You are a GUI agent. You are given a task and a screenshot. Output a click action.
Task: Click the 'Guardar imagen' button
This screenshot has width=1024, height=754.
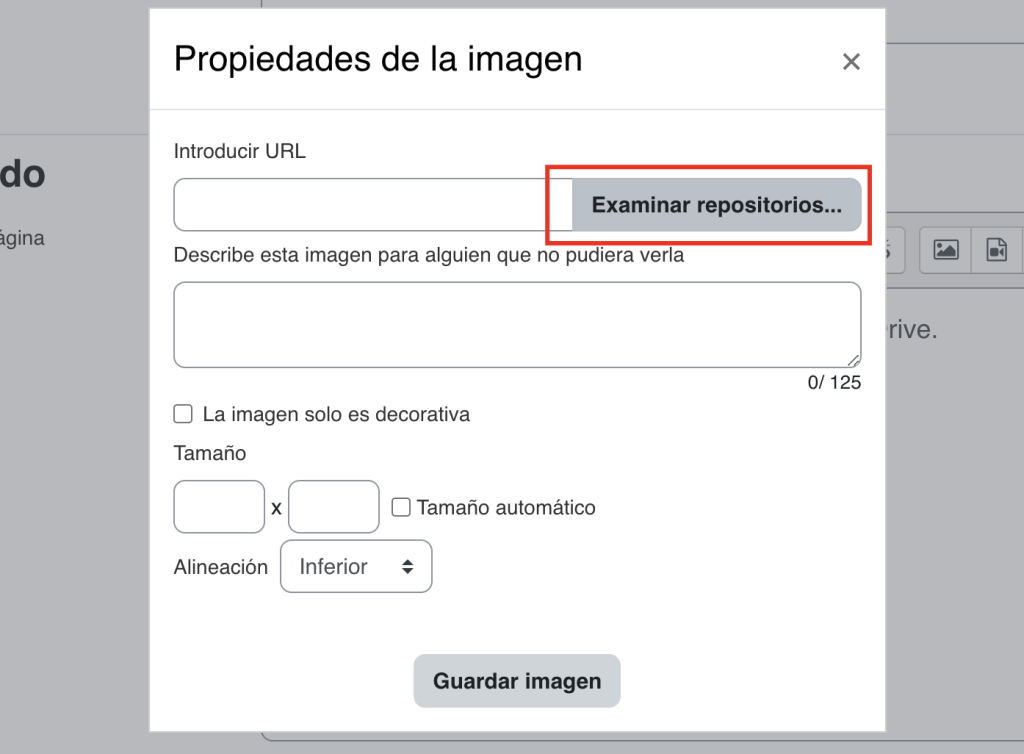pyautogui.click(x=517, y=681)
